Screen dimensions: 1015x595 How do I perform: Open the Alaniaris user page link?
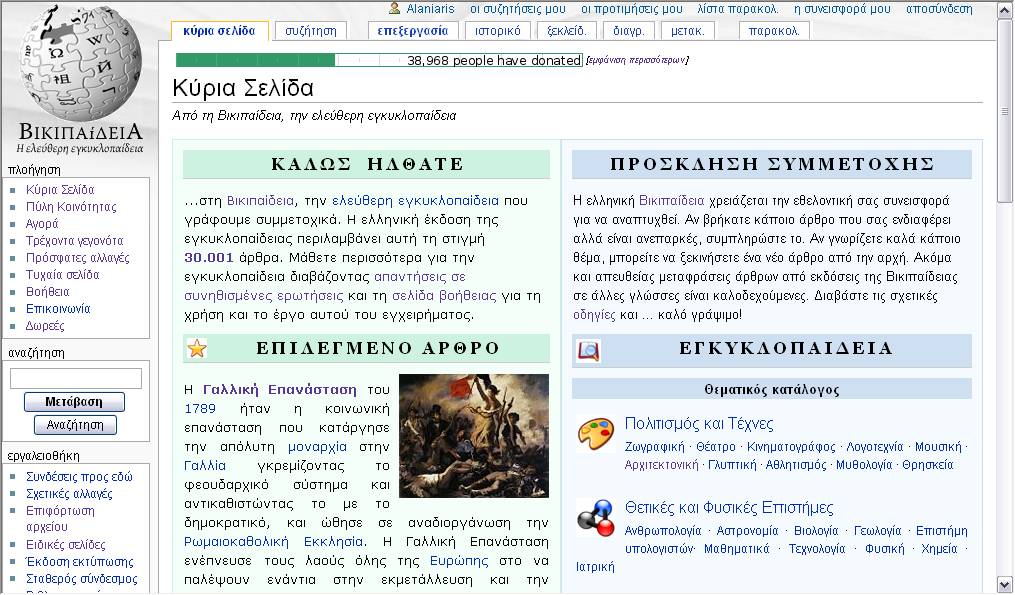tap(430, 9)
